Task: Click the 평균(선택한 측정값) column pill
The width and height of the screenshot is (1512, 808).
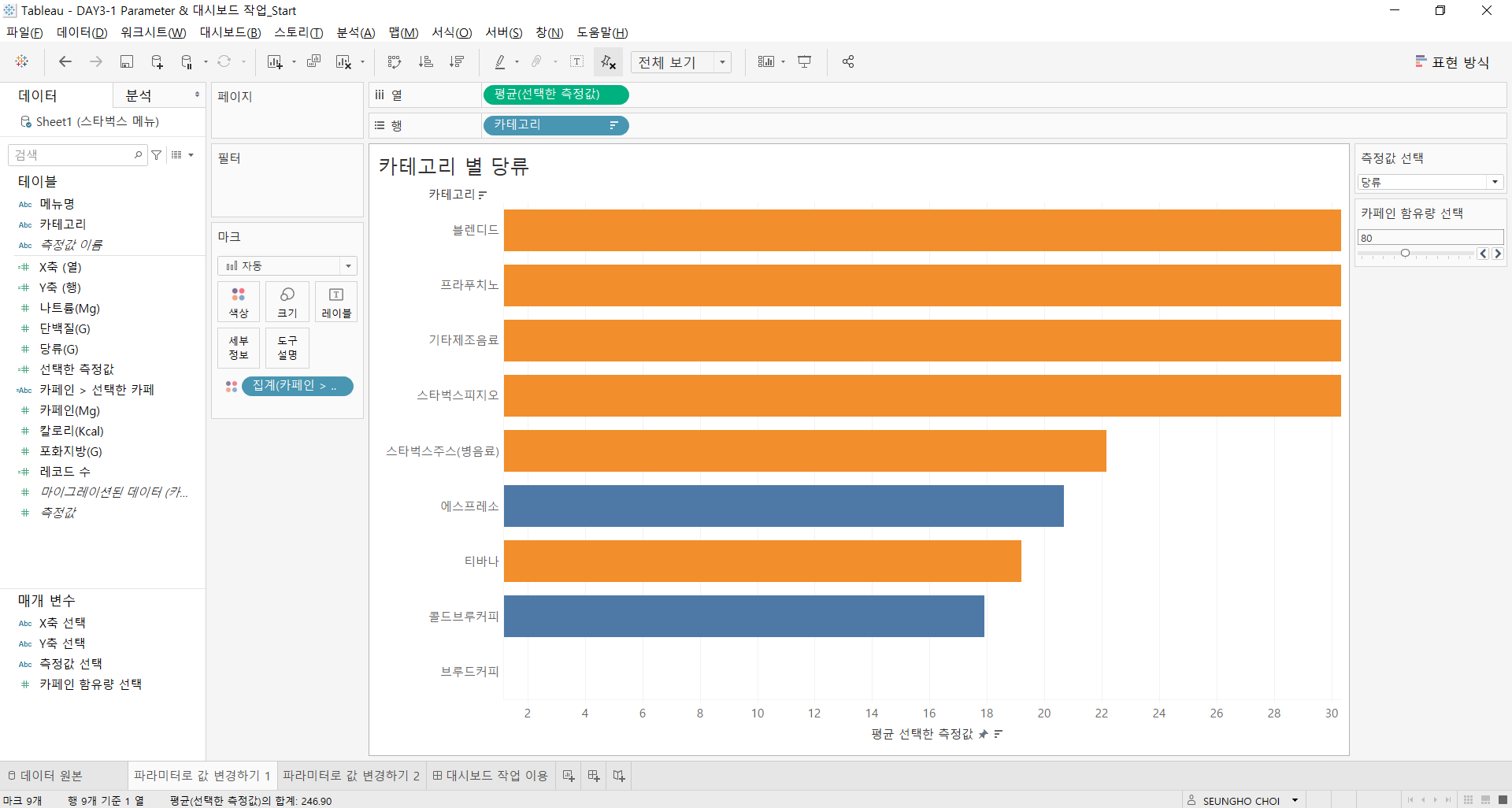Action: (555, 95)
